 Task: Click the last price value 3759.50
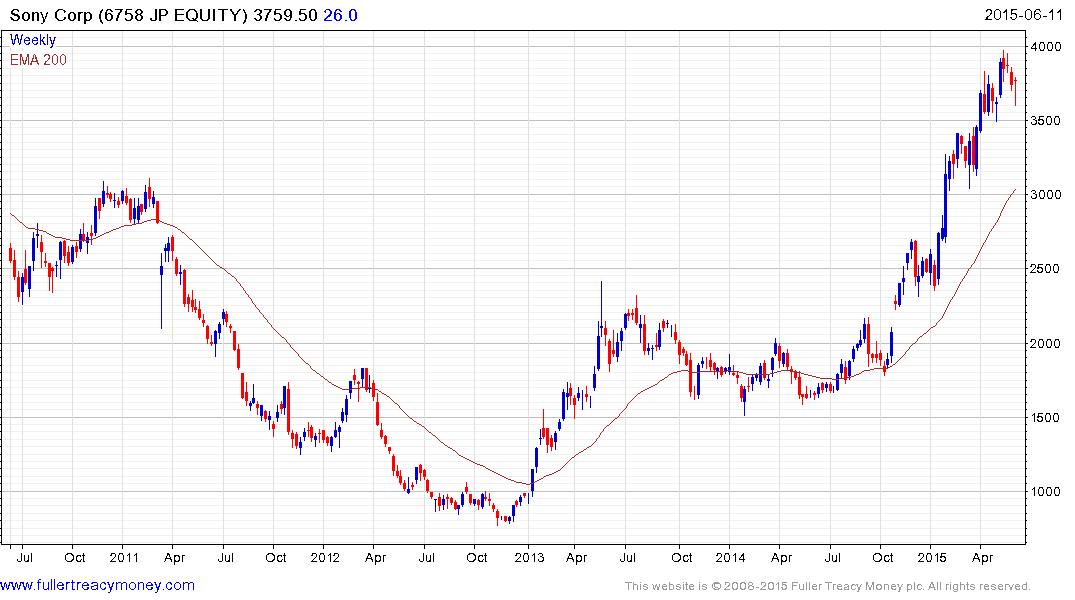(285, 15)
